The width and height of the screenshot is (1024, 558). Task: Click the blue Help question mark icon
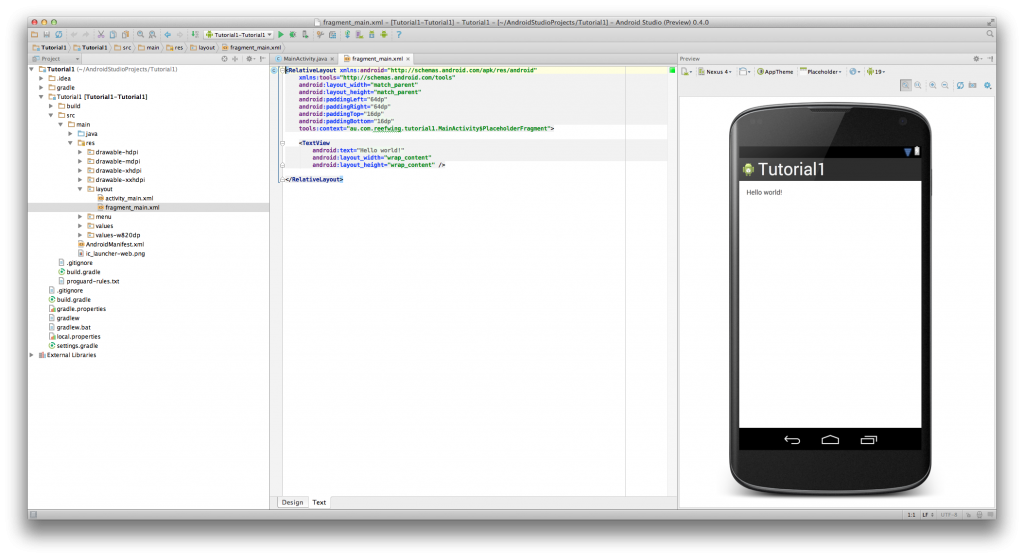pos(398,34)
